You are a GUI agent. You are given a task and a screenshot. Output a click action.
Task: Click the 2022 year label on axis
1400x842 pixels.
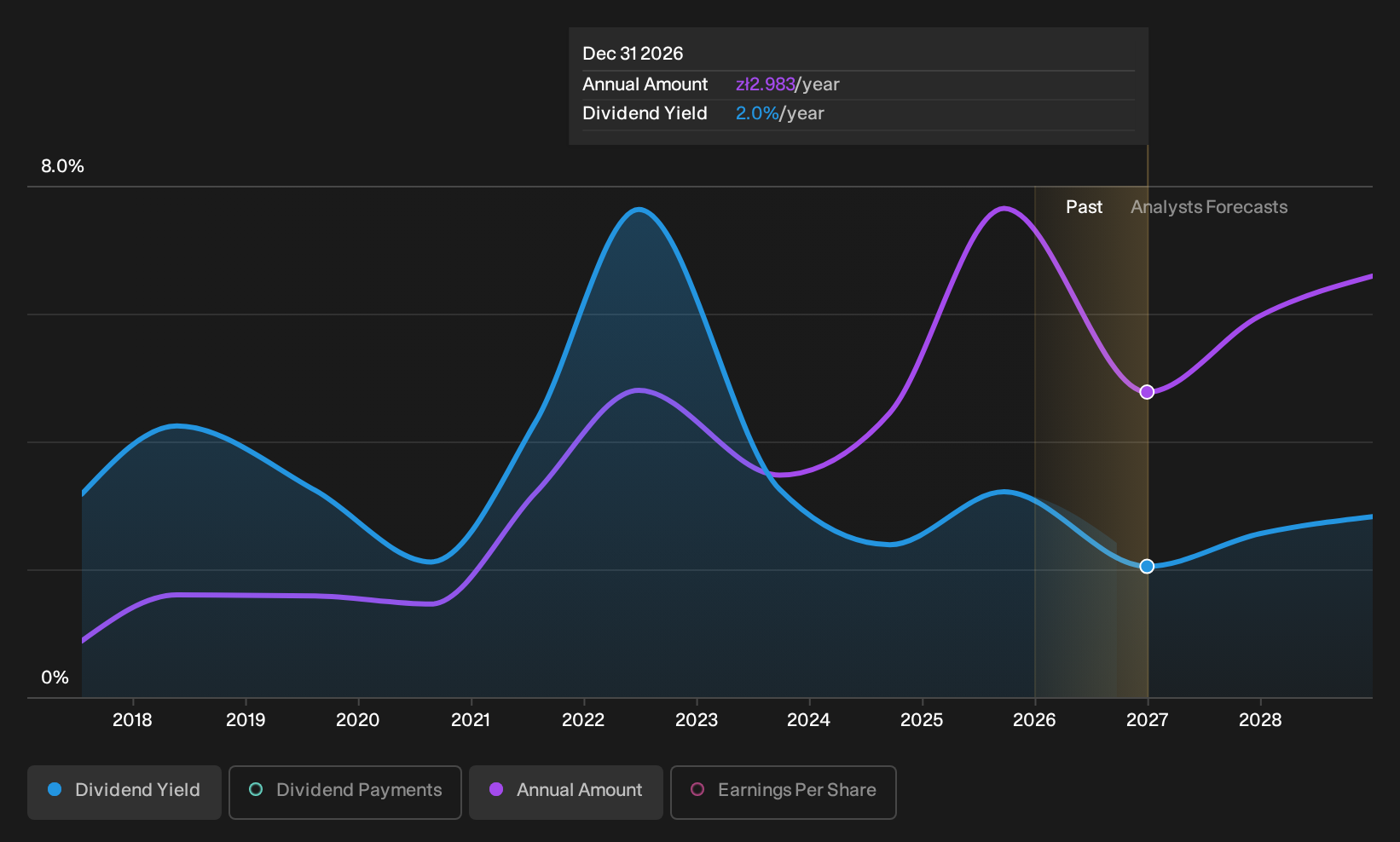point(583,720)
